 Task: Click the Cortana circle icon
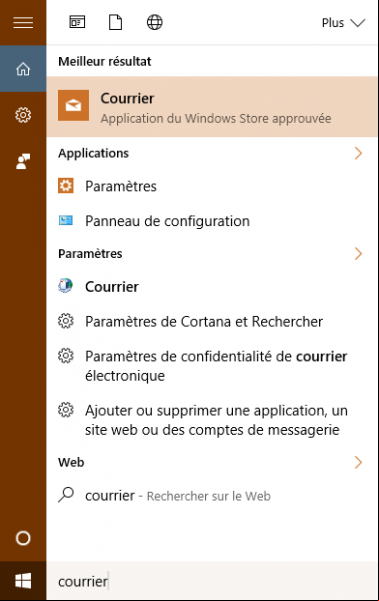(x=23, y=538)
